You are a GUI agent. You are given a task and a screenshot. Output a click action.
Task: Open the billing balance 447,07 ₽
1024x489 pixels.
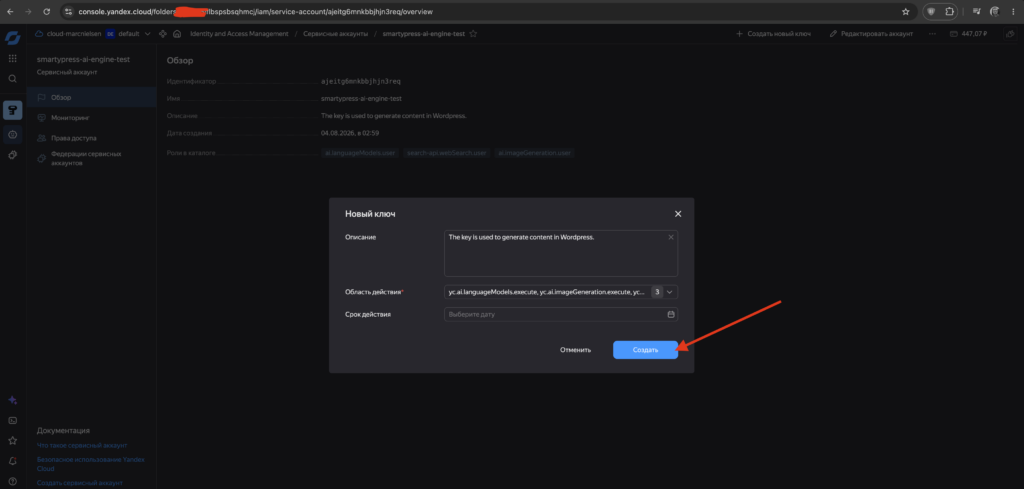968,33
